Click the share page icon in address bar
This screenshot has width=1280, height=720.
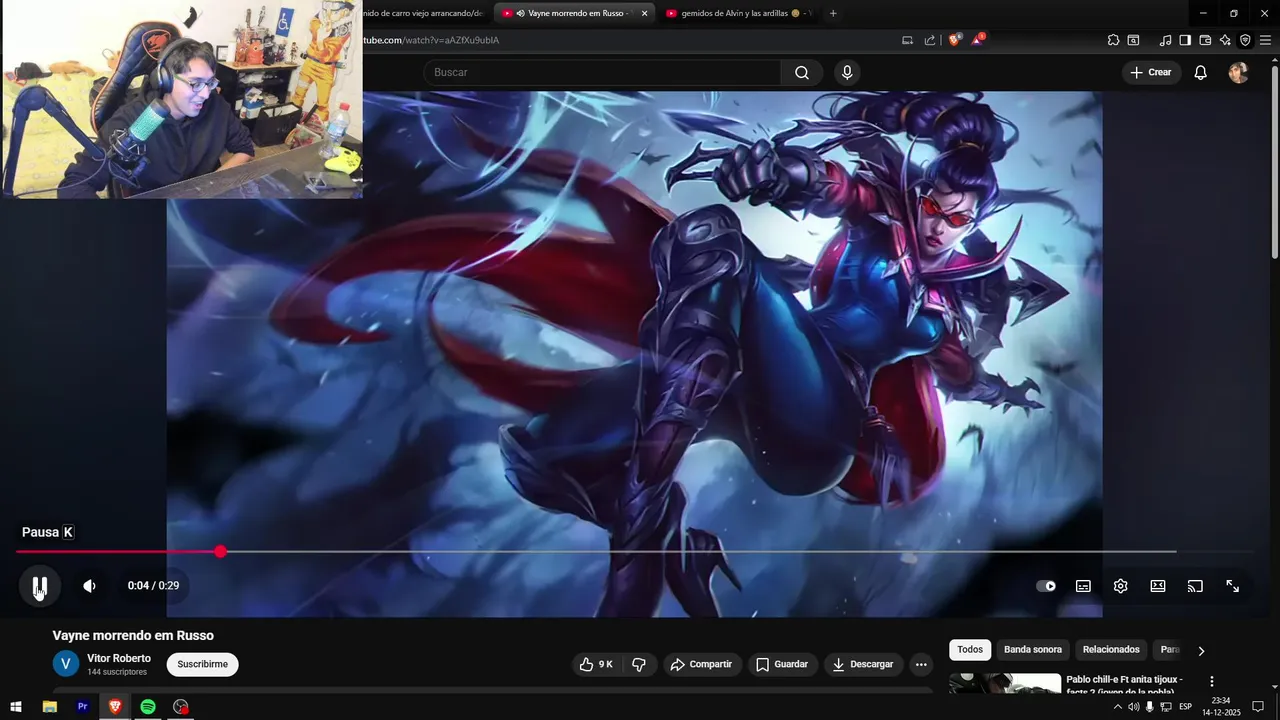pyautogui.click(x=930, y=40)
